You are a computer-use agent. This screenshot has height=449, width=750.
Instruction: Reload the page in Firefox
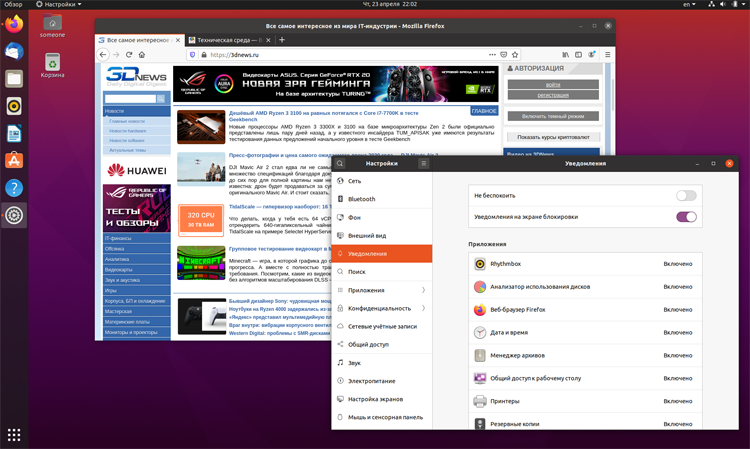coord(129,55)
